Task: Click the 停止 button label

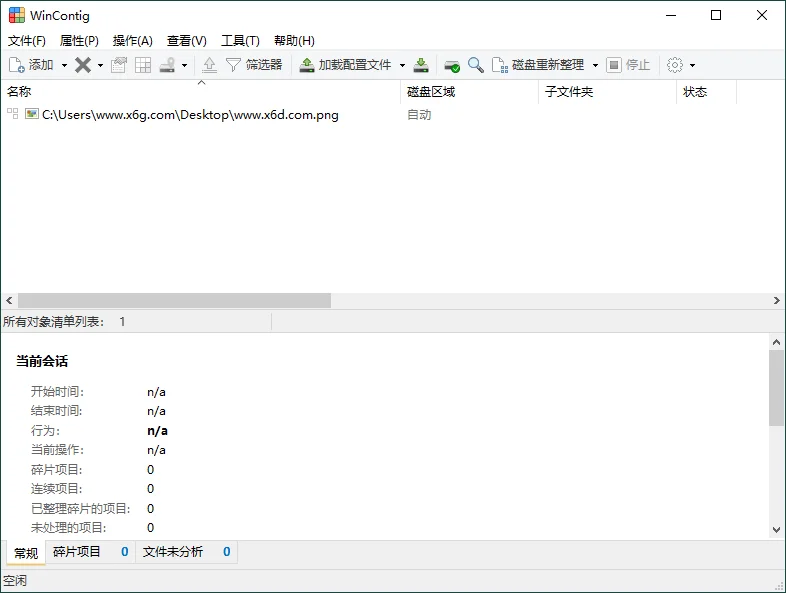Action: coord(638,65)
